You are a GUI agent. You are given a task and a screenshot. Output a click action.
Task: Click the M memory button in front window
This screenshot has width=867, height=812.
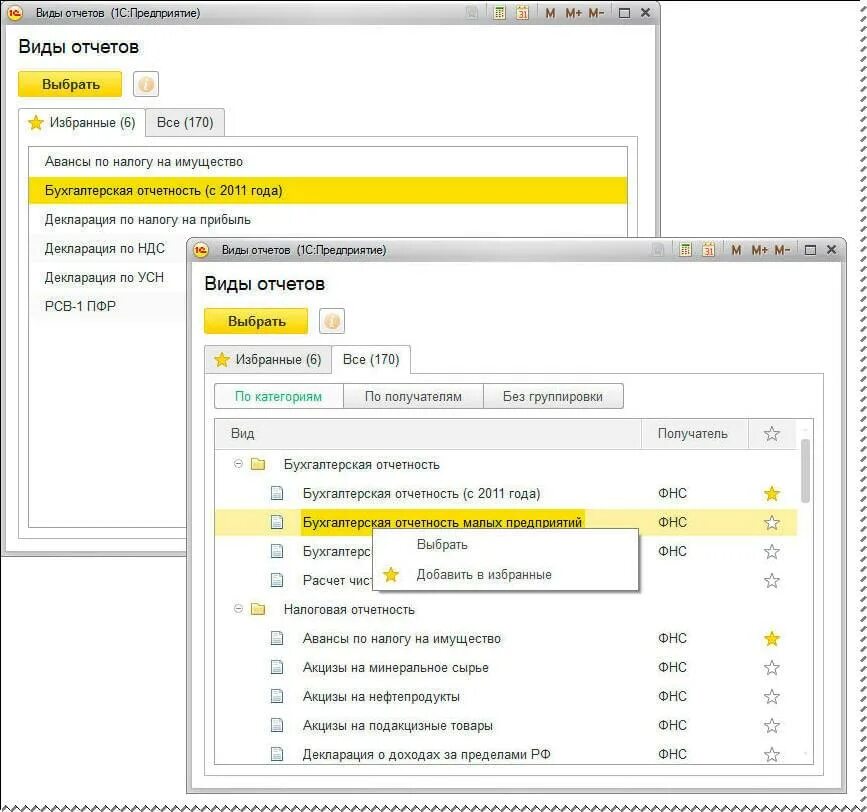tap(736, 250)
